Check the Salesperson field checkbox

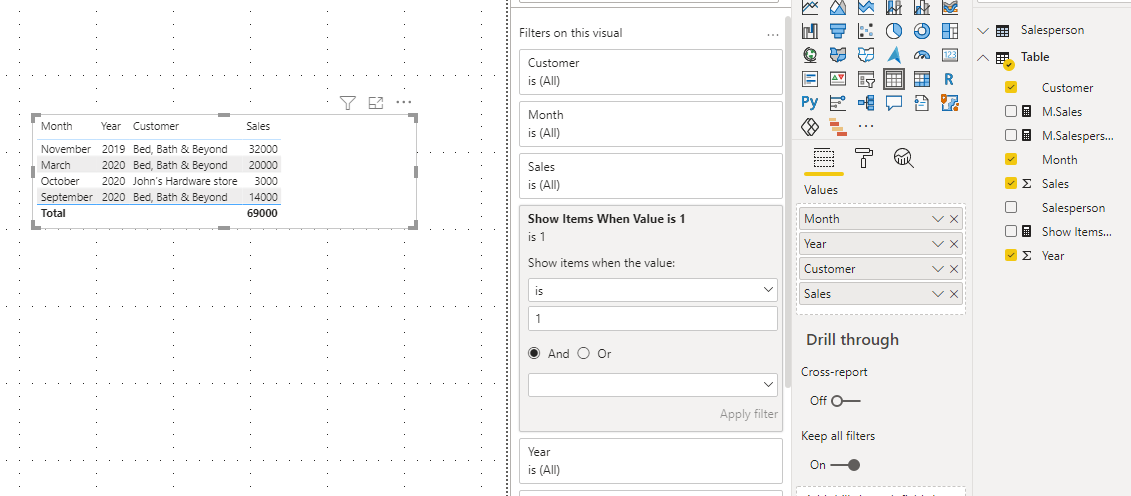pos(1011,208)
